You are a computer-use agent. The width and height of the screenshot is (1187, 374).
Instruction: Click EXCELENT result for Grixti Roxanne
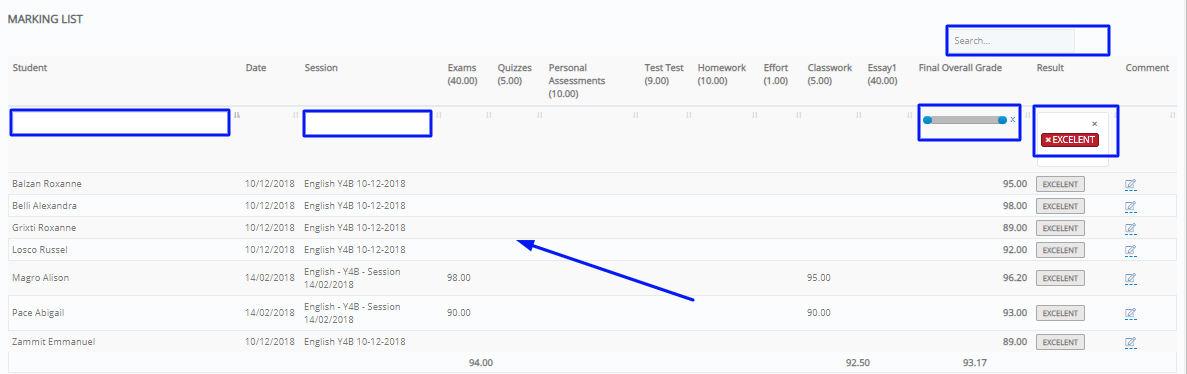click(1060, 228)
